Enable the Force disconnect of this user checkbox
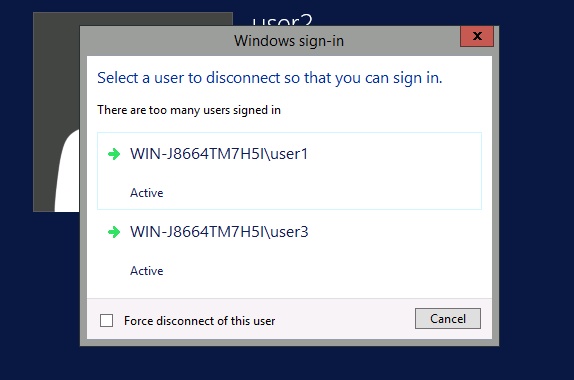Image resolution: width=574 pixels, height=380 pixels. pos(107,320)
